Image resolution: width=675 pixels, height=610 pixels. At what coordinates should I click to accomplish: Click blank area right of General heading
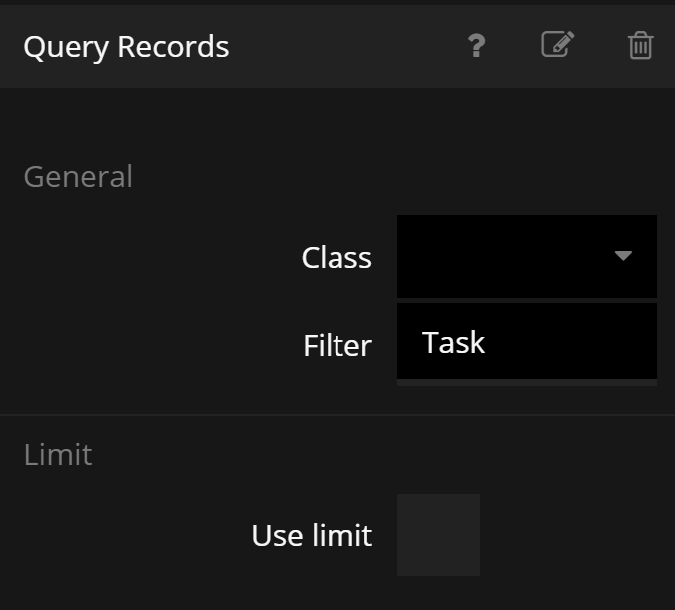point(400,177)
